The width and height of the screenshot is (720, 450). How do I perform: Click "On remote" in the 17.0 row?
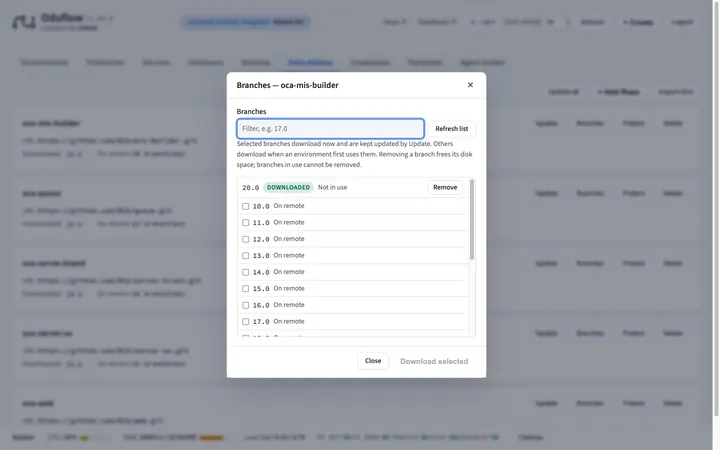pos(289,321)
